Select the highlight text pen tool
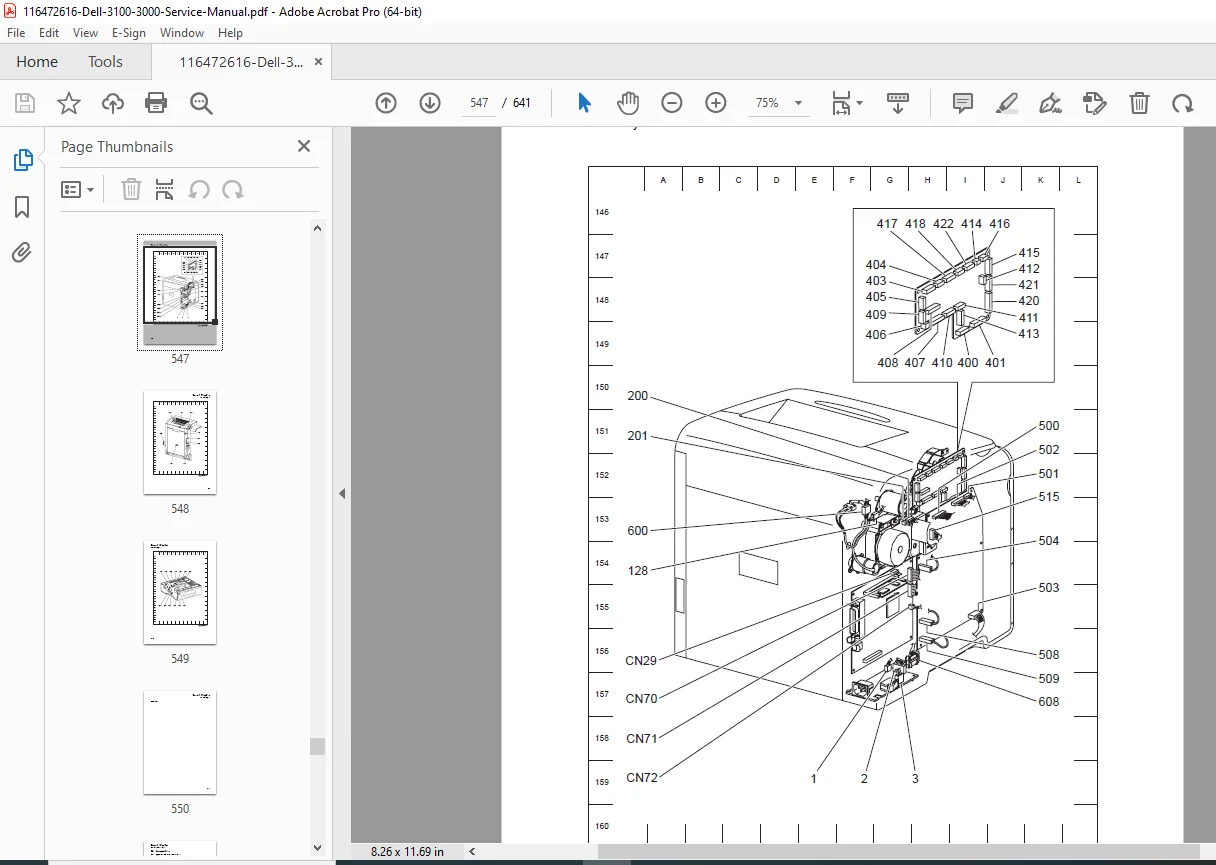This screenshot has width=1216, height=865. (1007, 103)
